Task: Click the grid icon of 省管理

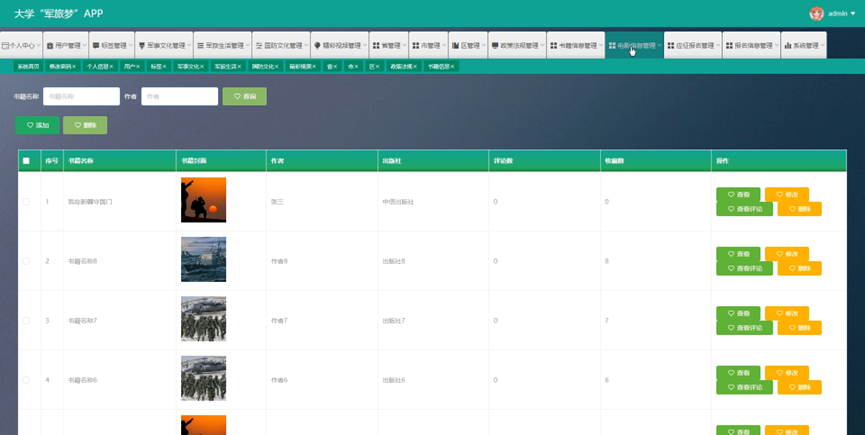Action: click(376, 46)
